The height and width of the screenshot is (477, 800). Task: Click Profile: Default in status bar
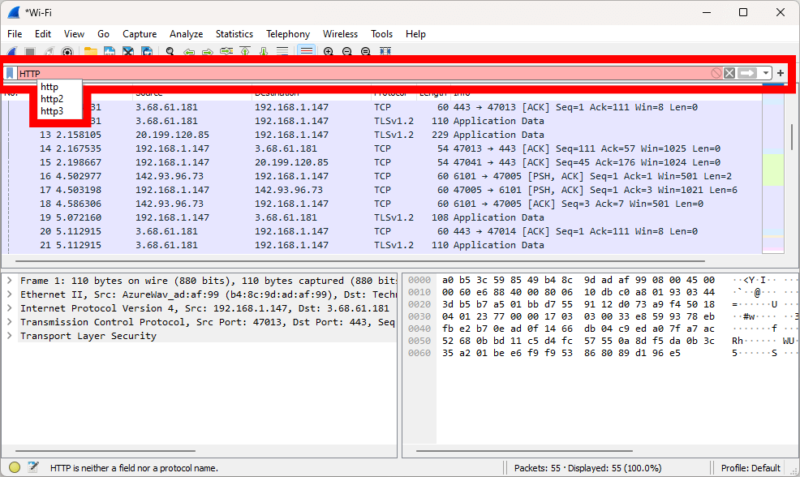[750, 468]
